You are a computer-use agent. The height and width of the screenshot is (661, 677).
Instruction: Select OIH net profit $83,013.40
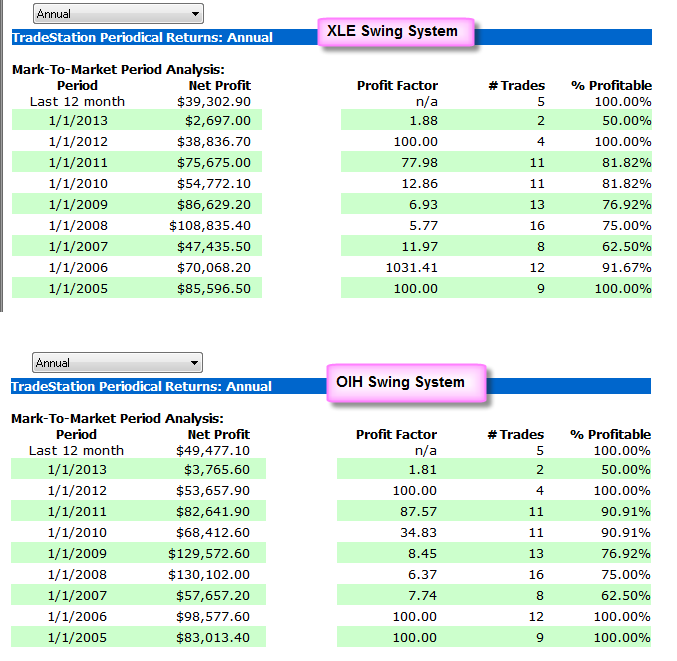coord(213,638)
